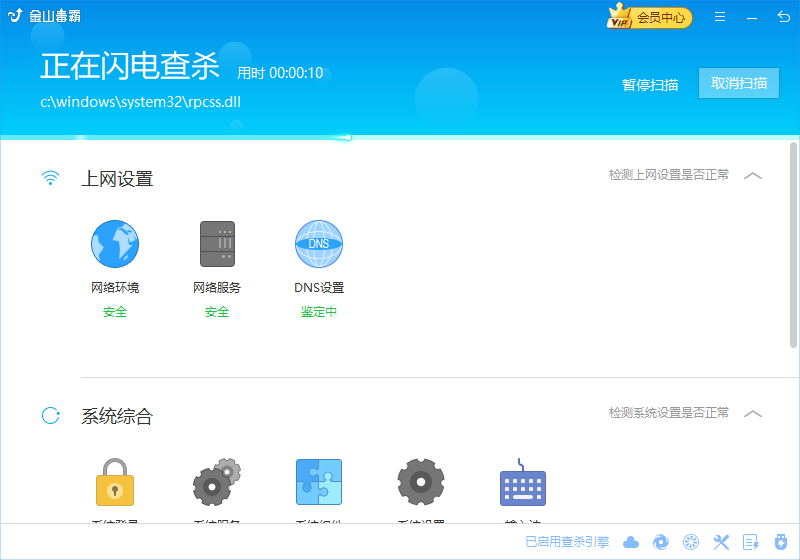Open the VIP 会员中心 badge
Screen dimensions: 800x560
649,17
